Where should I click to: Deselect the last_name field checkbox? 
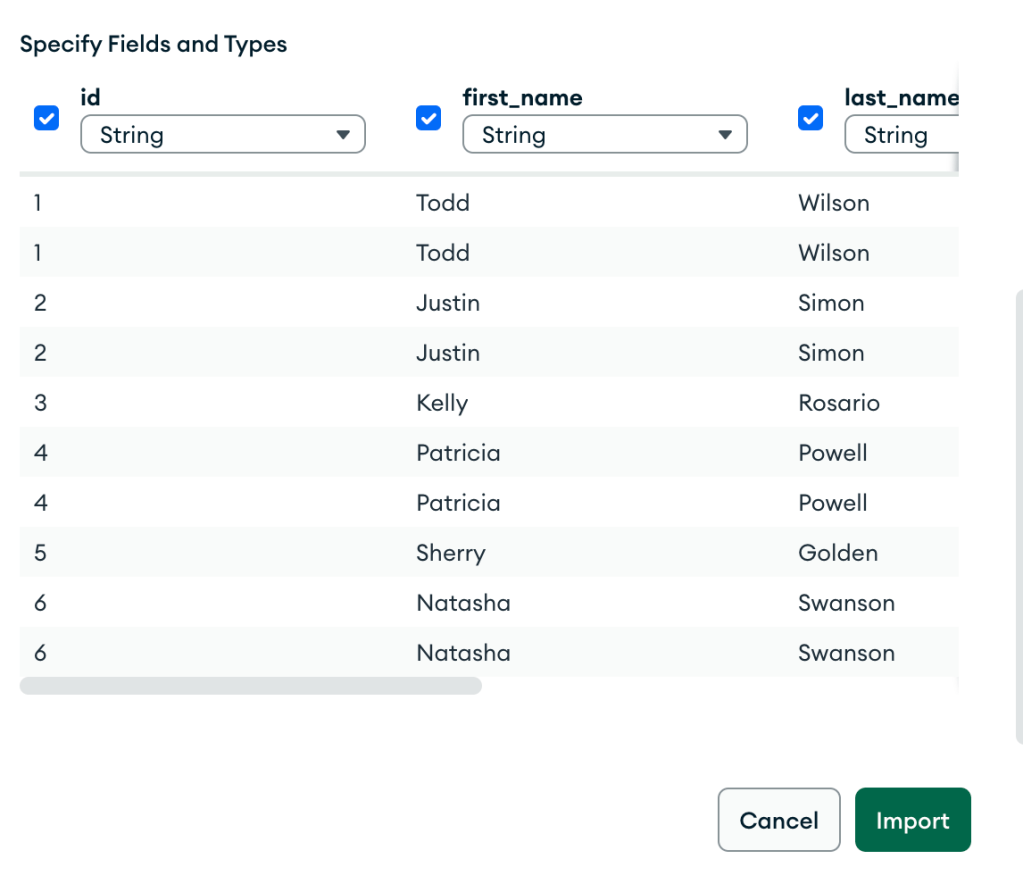(810, 118)
